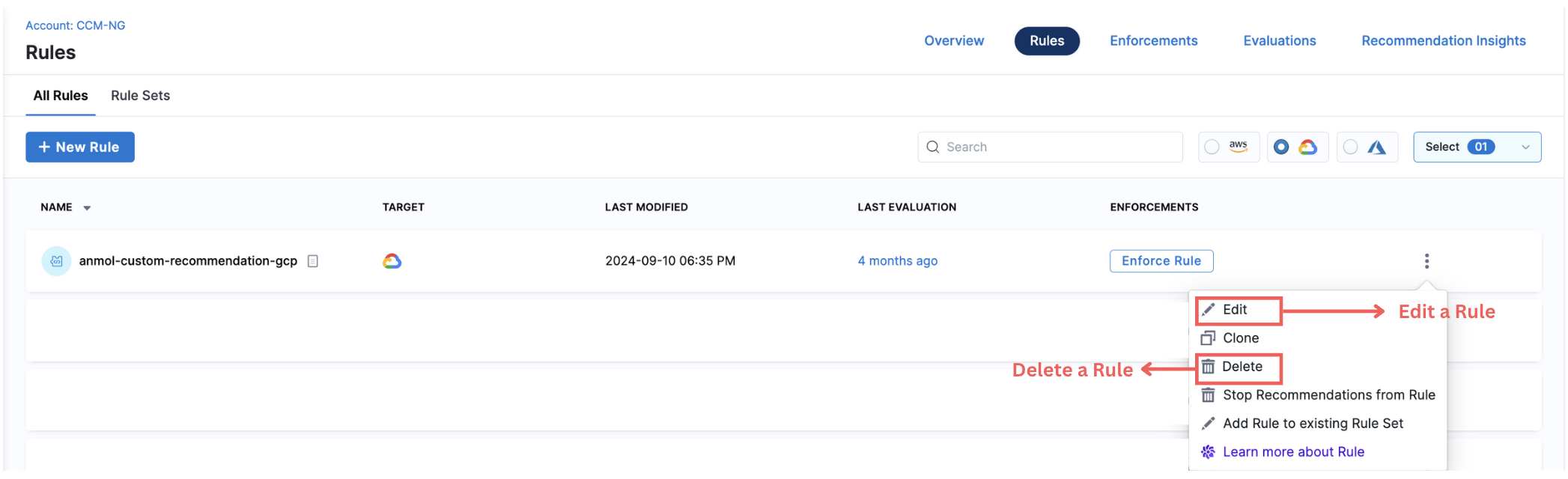This screenshot has width=1568, height=479.
Task: Click the three-dot menu for the rule row
Action: coord(1426,261)
